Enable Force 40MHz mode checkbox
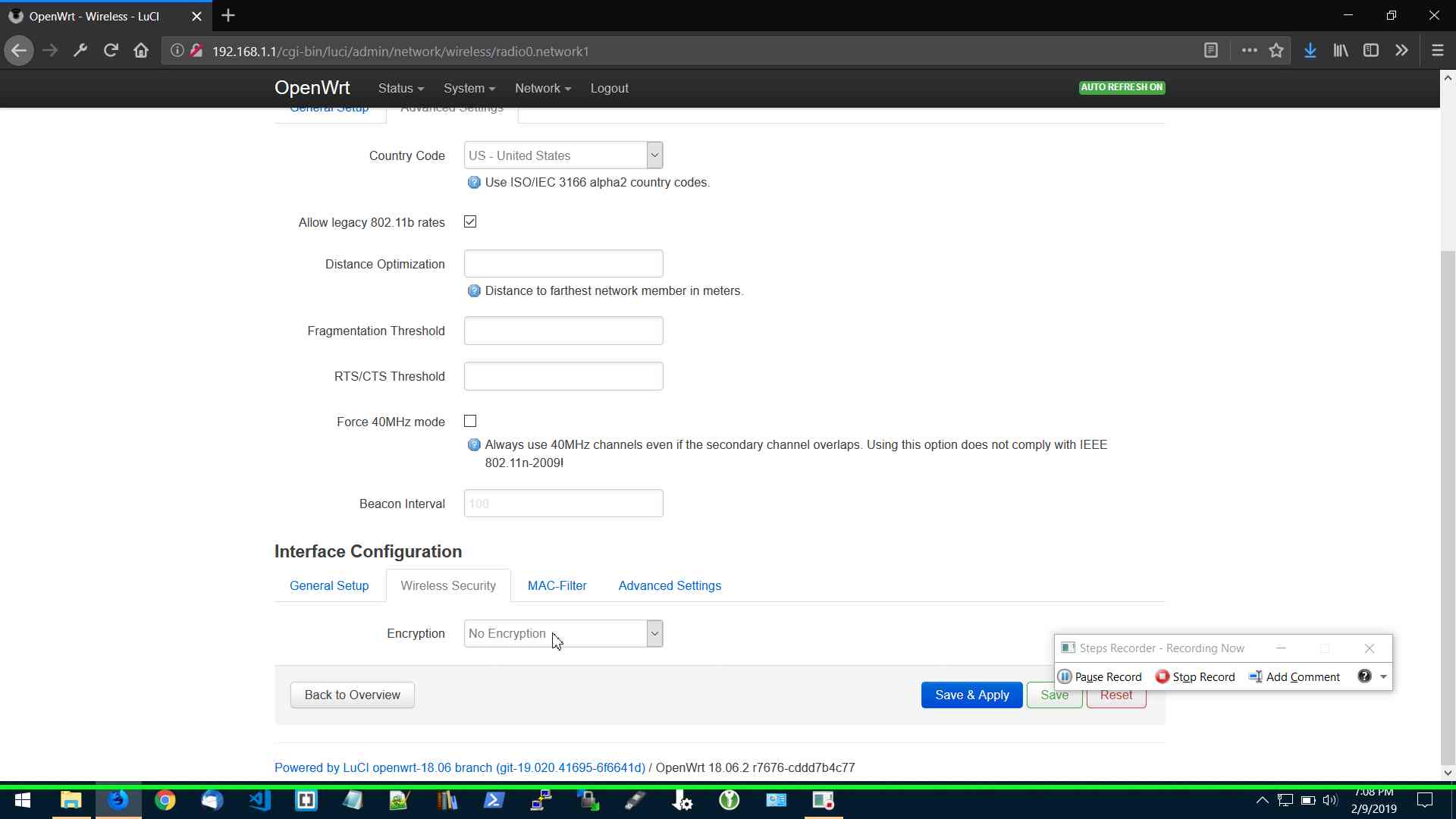The width and height of the screenshot is (1456, 819). click(470, 421)
